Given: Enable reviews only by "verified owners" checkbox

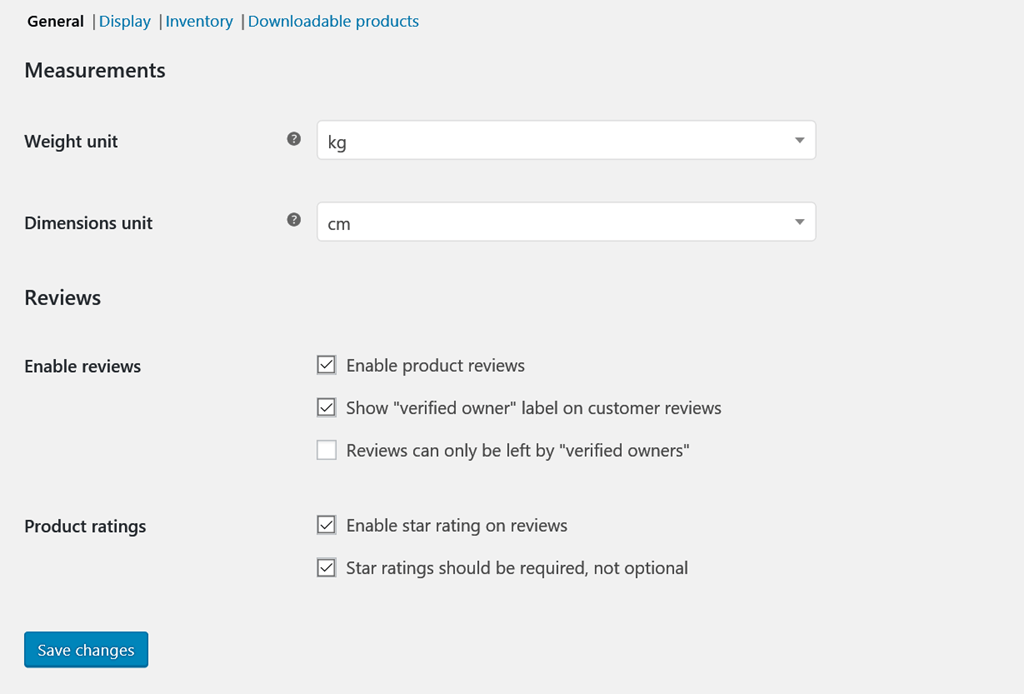Looking at the screenshot, I should (327, 450).
